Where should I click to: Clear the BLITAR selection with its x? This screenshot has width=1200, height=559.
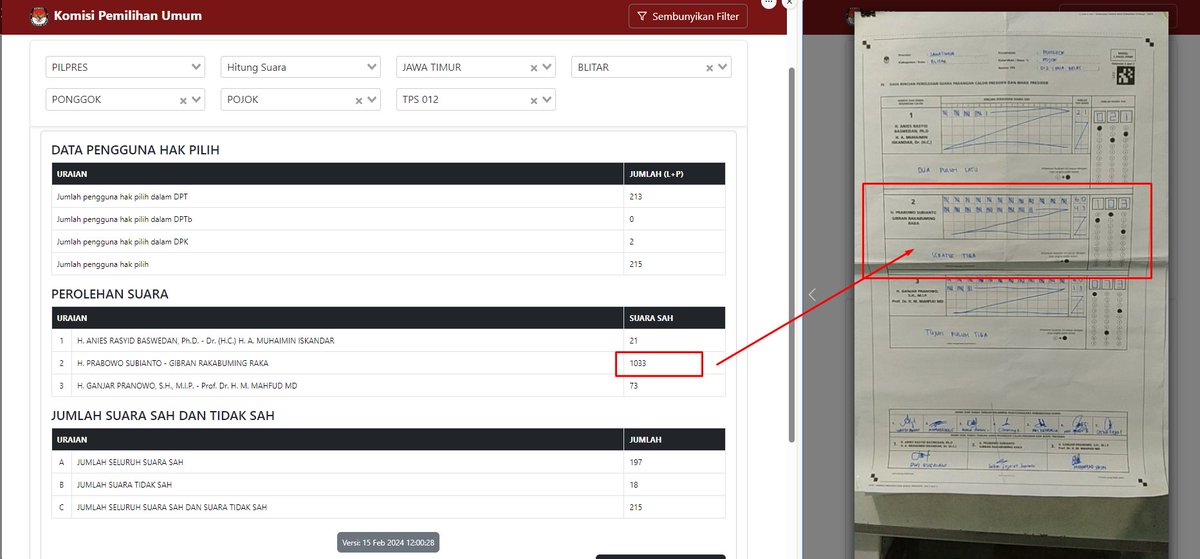coord(709,68)
